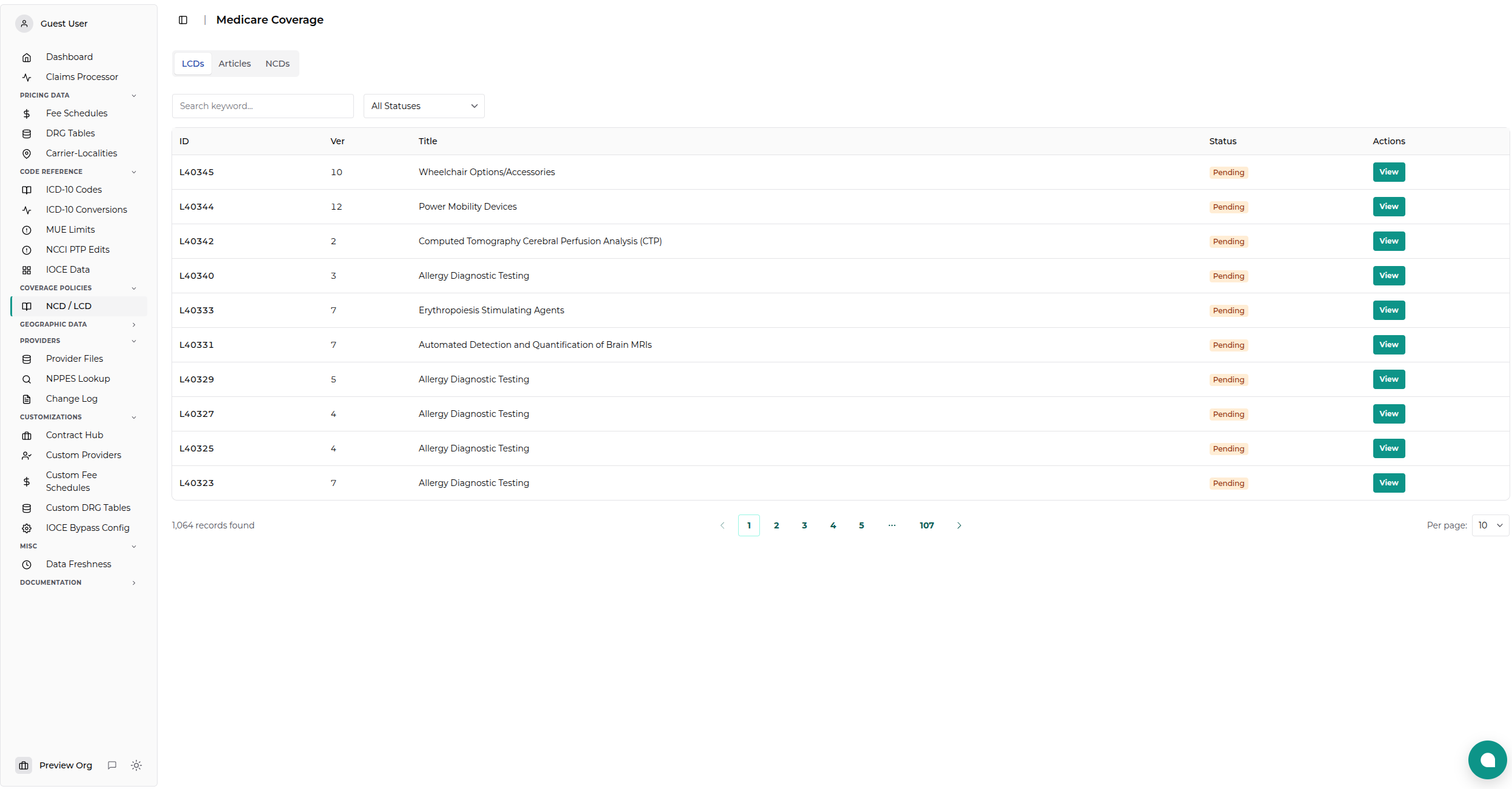
Task: Click the NCD / LCD book icon
Action: point(27,307)
